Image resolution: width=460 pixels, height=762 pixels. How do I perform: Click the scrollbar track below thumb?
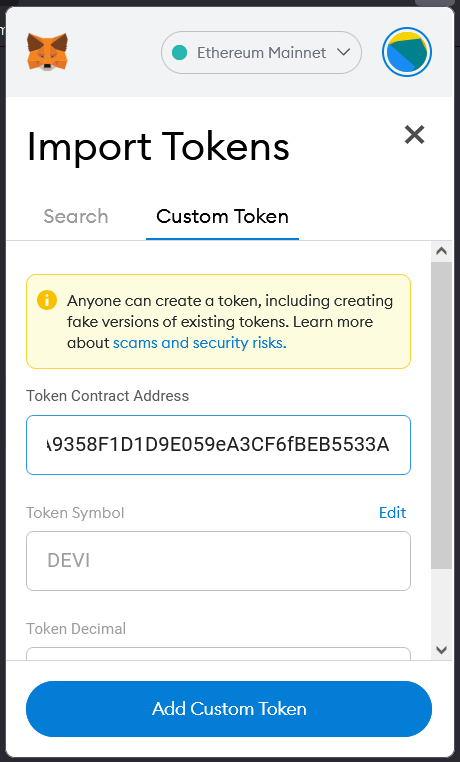[x=442, y=605]
